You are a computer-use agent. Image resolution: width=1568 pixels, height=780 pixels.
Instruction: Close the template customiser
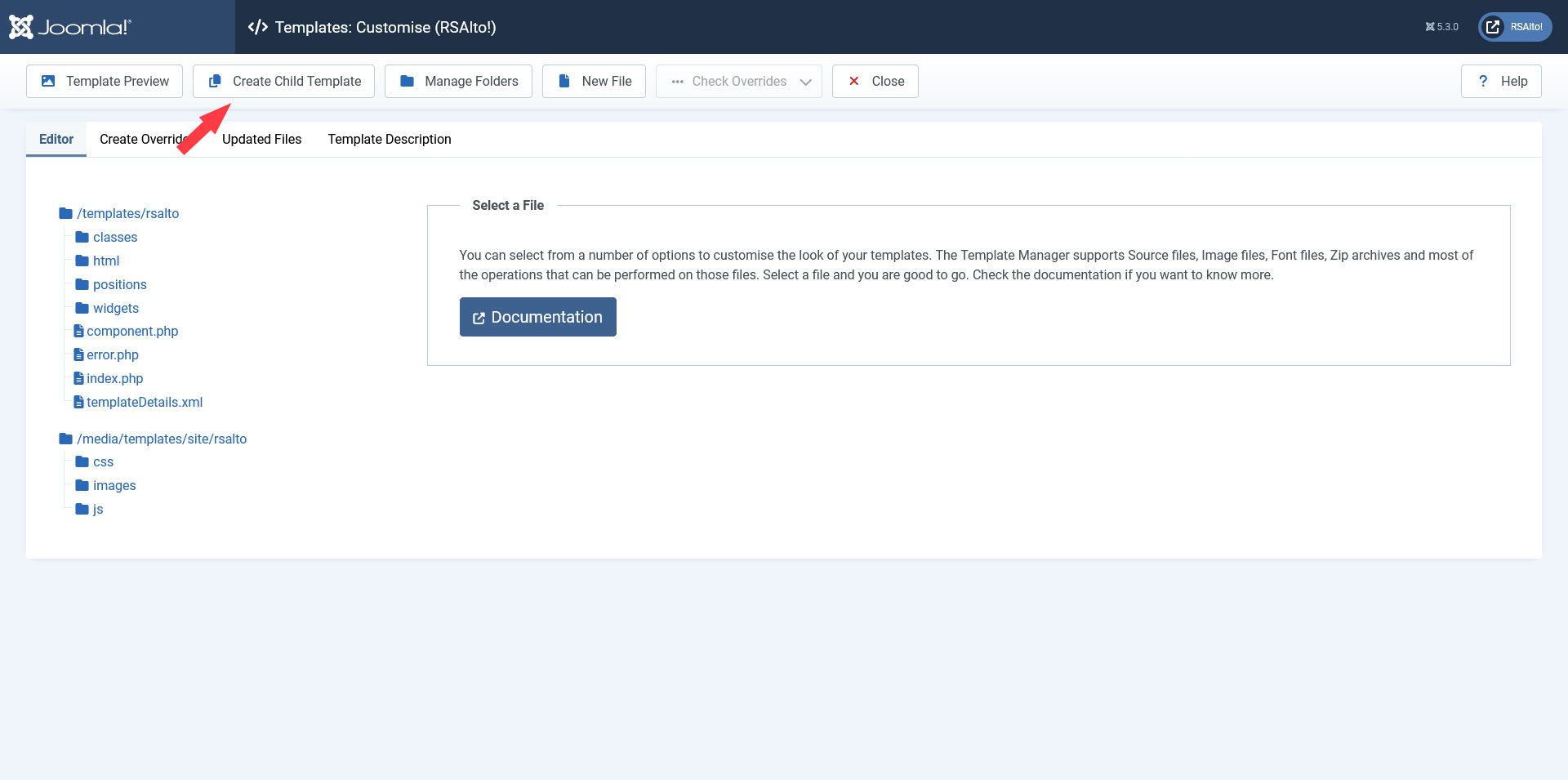[x=875, y=81]
